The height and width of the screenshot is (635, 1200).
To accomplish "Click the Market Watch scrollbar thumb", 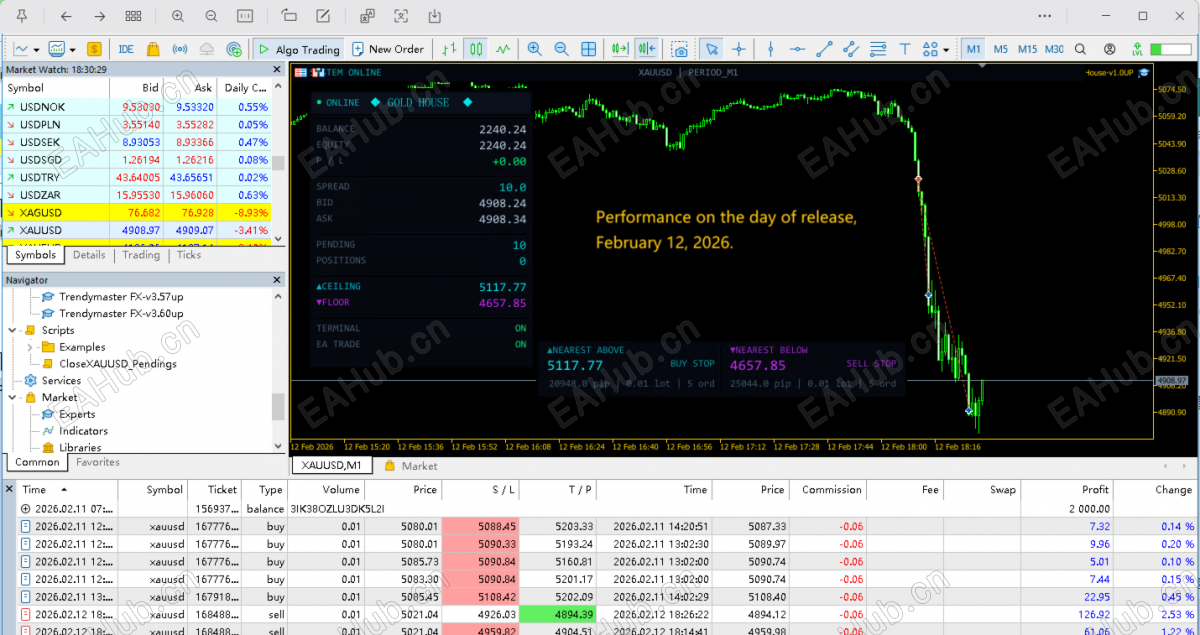I will coord(278,164).
